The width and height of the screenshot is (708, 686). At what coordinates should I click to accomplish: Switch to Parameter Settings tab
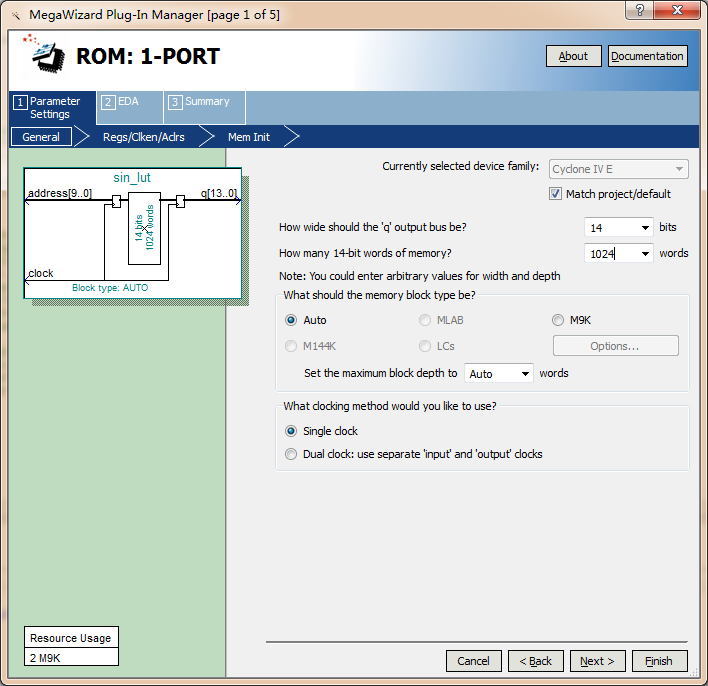click(x=52, y=107)
